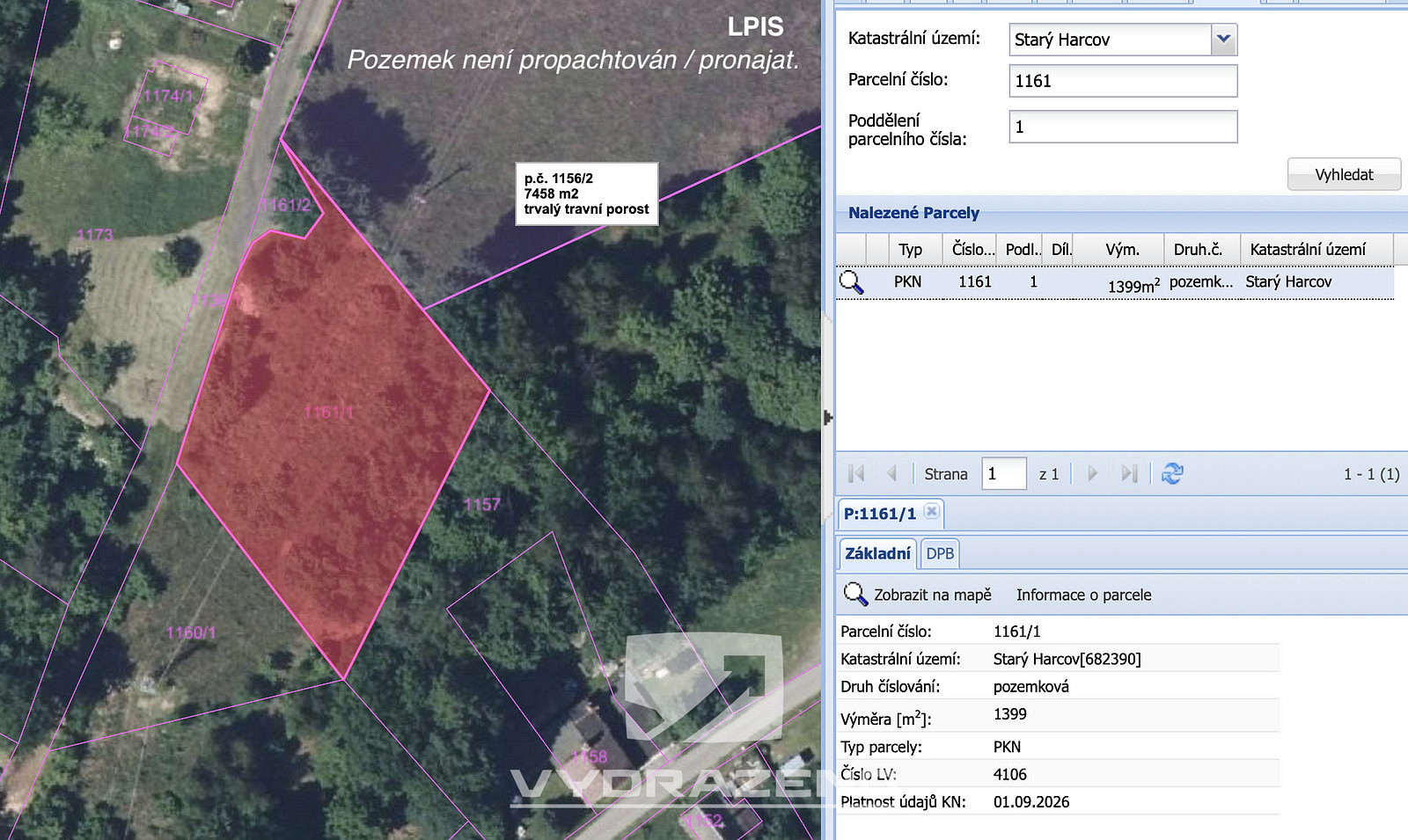The width and height of the screenshot is (1408, 840).
Task: Click Starý Harcov cell in results row
Action: [1288, 281]
